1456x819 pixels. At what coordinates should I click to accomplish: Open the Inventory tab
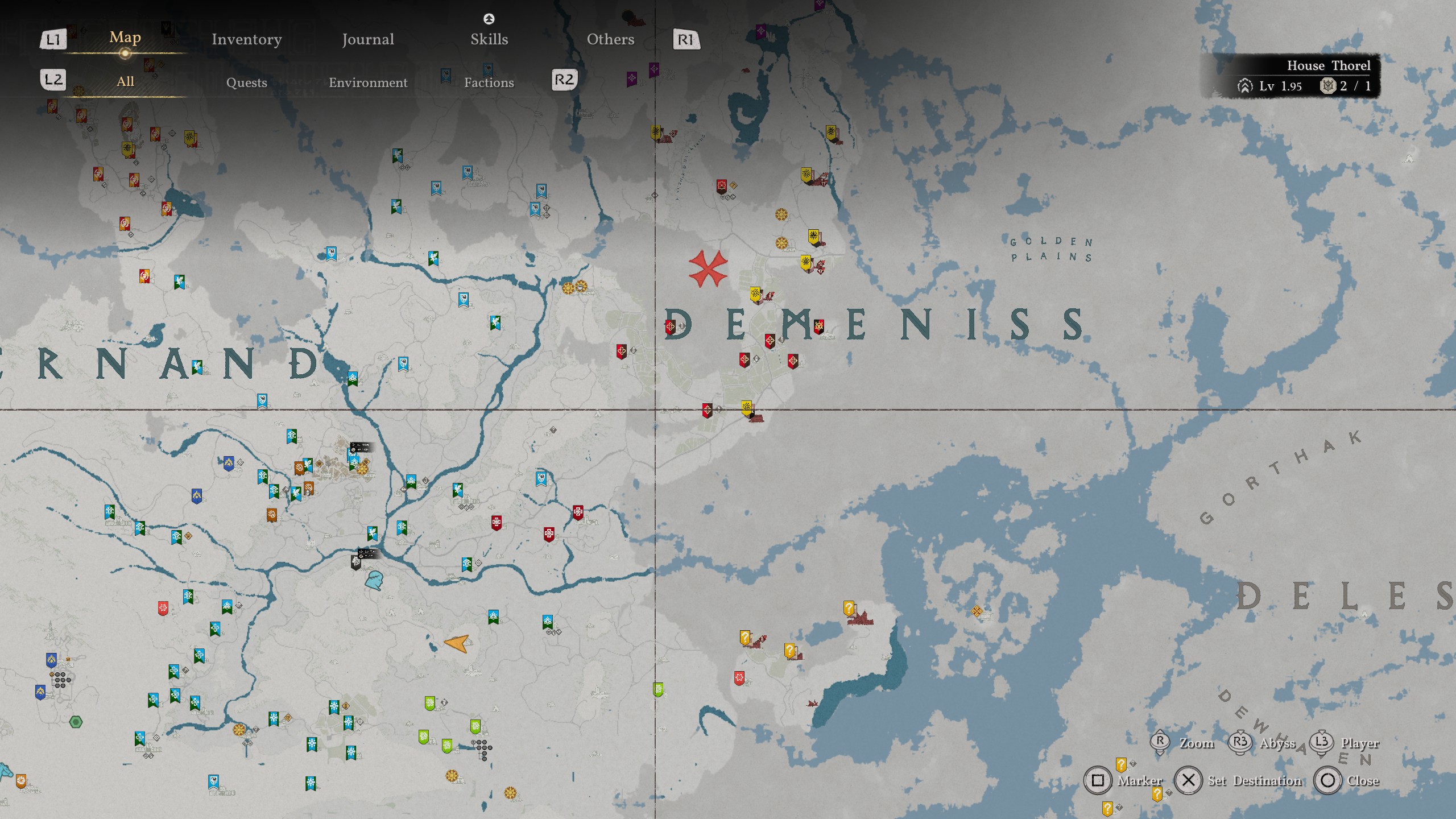coord(246,39)
